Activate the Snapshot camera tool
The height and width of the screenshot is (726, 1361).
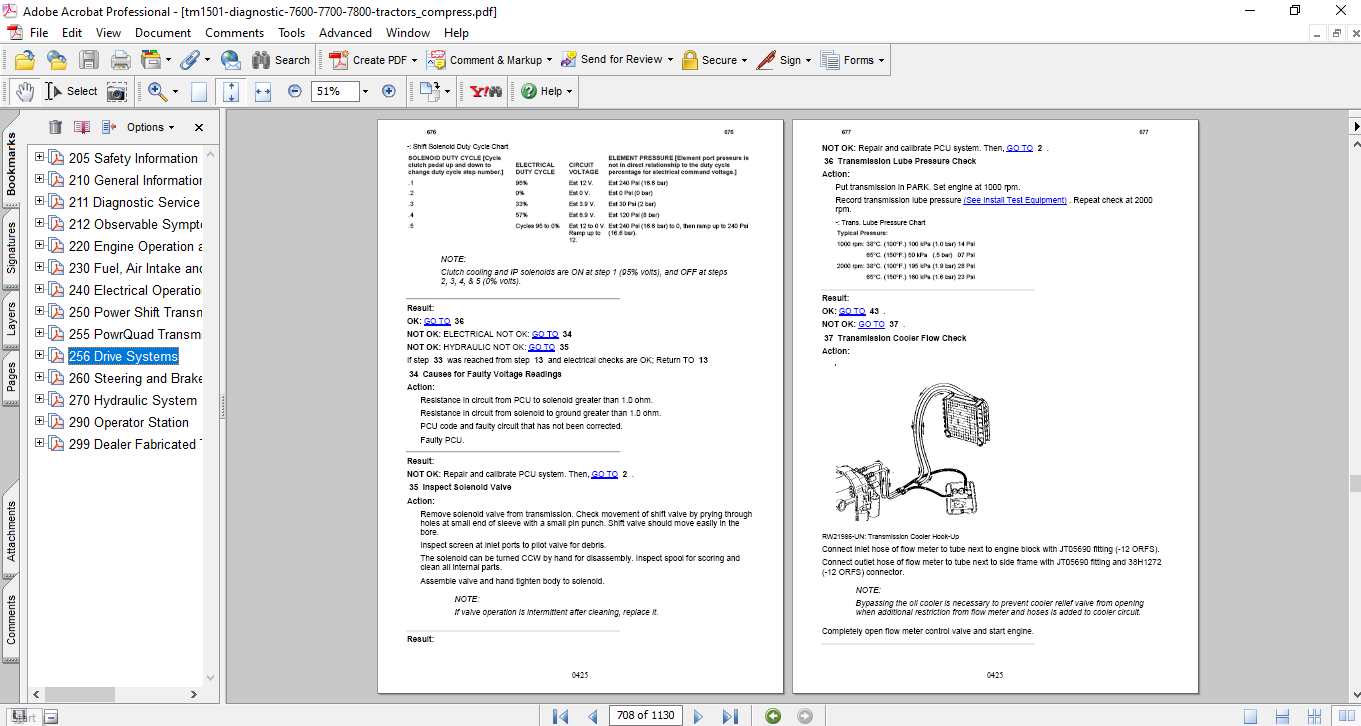coord(117,91)
